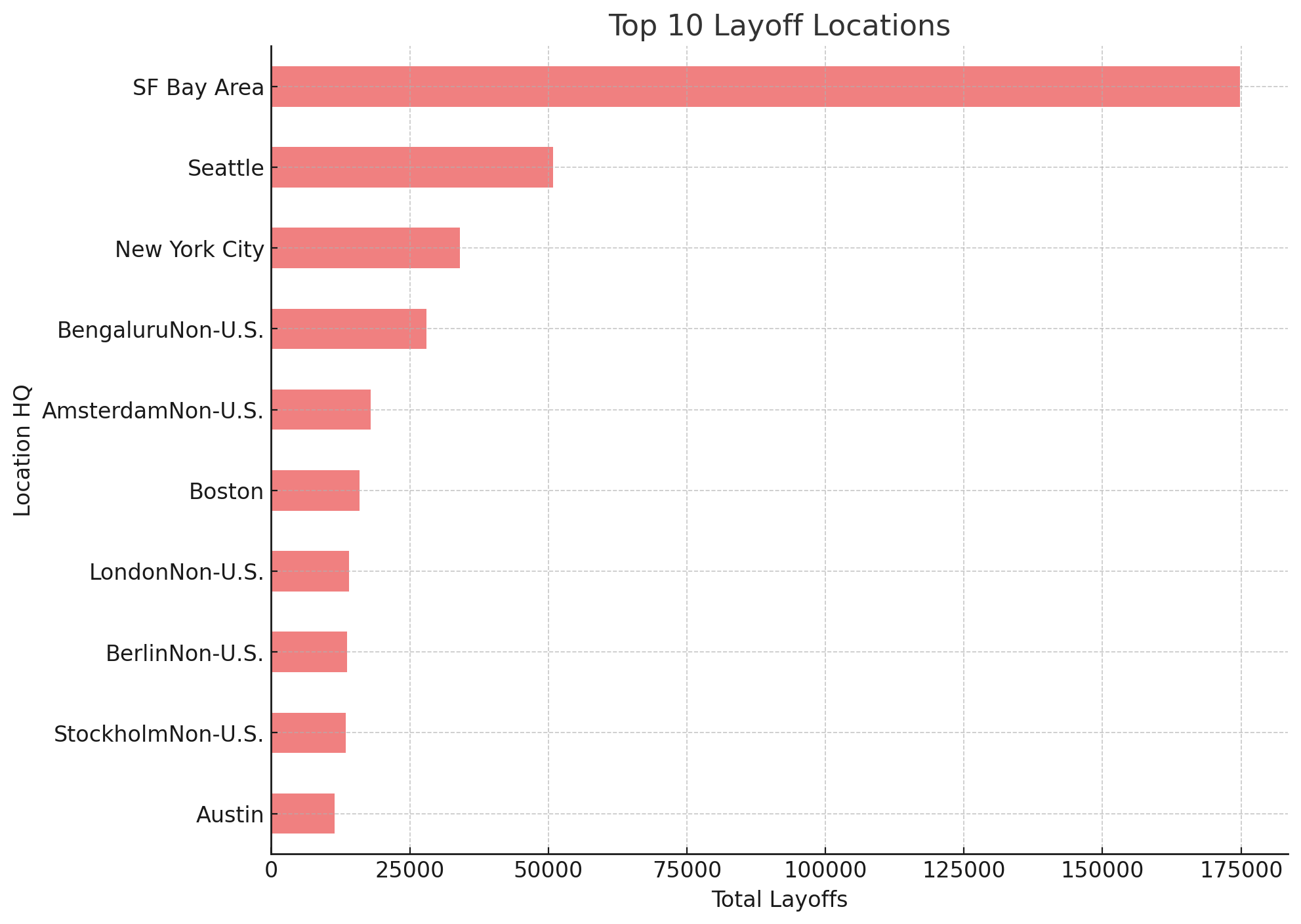1301x924 pixels.
Task: Click the chart title Top 10 Layoff Locations
Action: [779, 26]
